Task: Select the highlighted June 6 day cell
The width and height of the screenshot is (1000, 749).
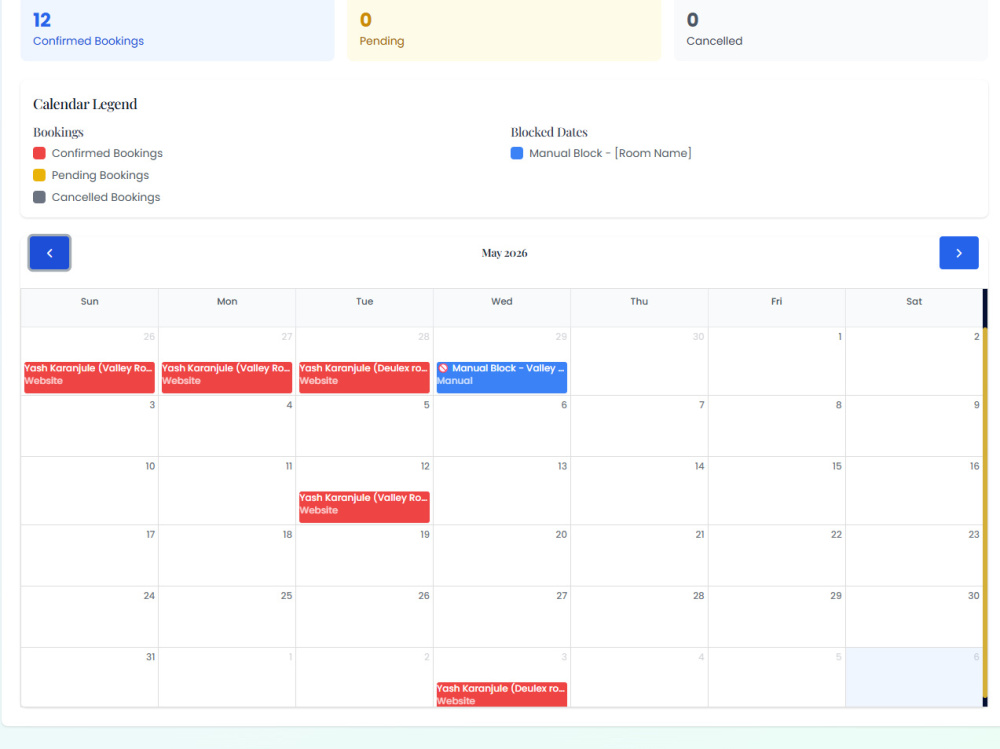Action: click(x=914, y=677)
